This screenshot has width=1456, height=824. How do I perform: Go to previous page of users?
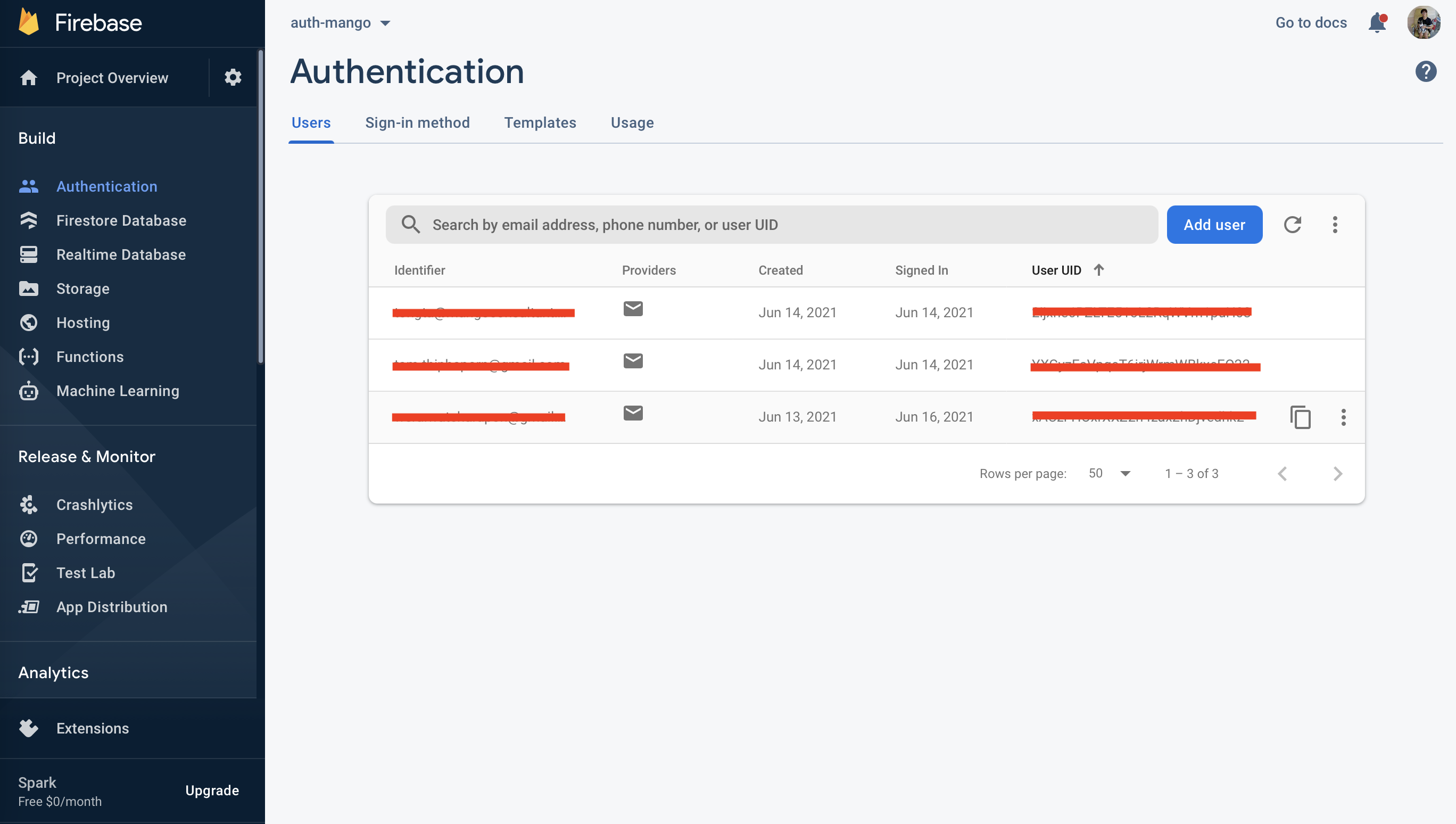[x=1282, y=473]
